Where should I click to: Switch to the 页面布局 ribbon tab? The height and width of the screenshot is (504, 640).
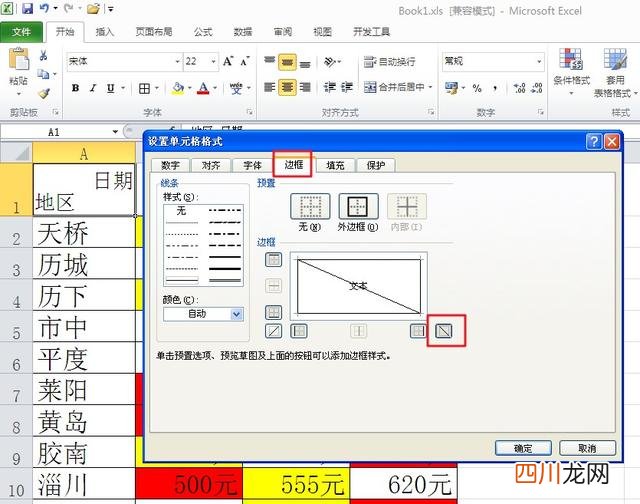[x=153, y=31]
